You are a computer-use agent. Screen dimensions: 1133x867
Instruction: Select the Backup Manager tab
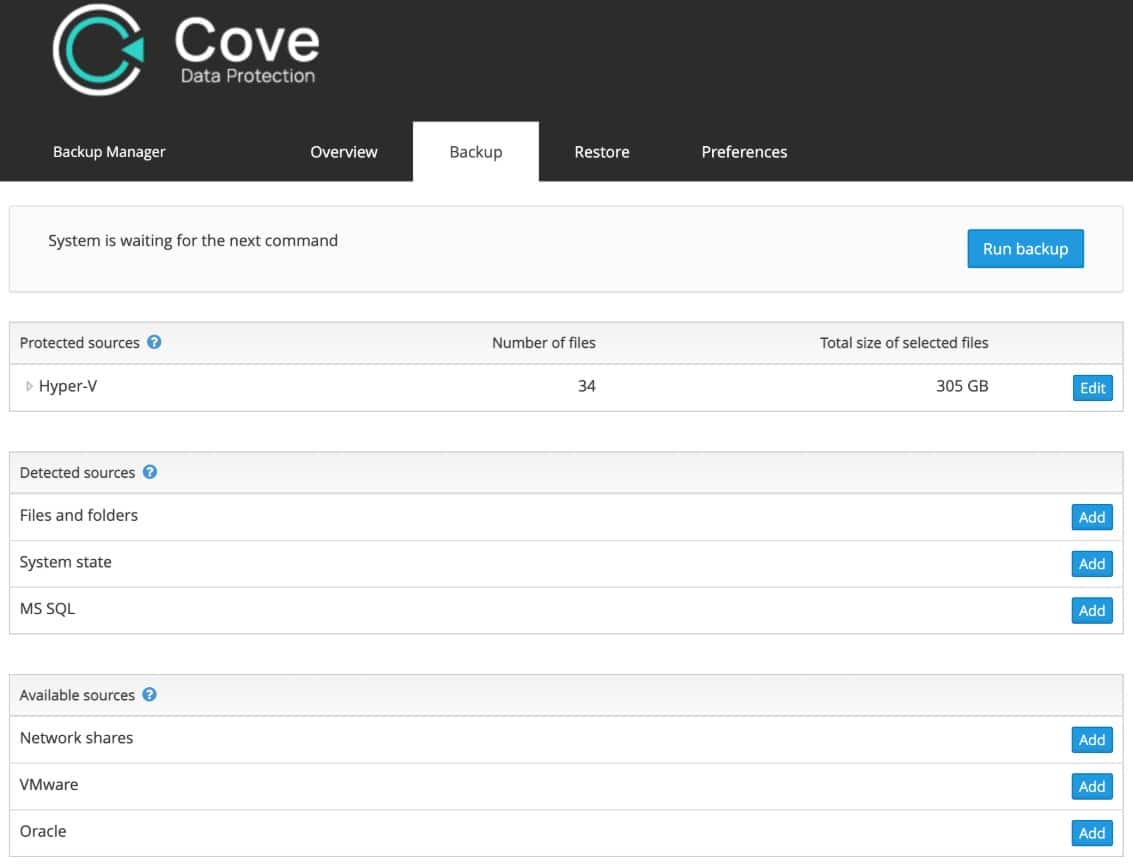[x=109, y=151]
